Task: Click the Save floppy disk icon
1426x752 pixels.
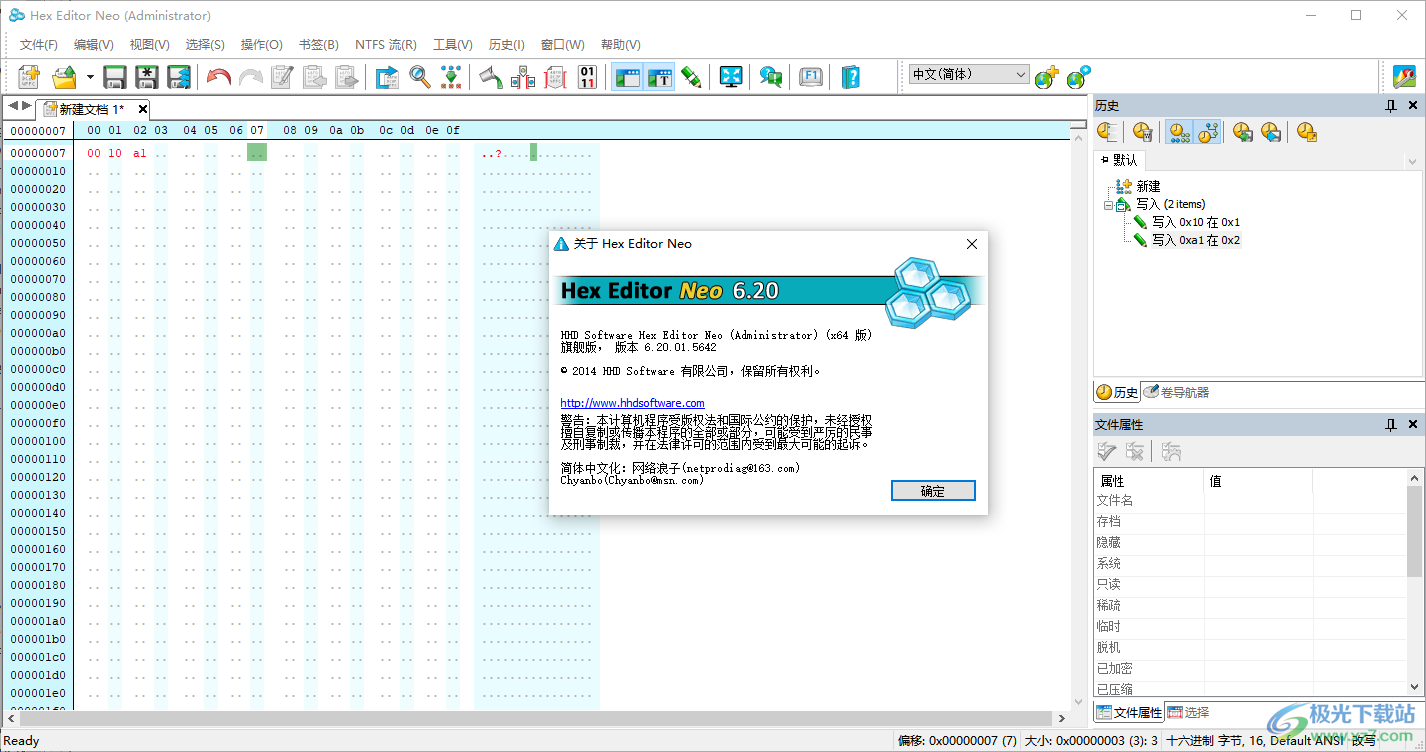Action: click(x=115, y=77)
